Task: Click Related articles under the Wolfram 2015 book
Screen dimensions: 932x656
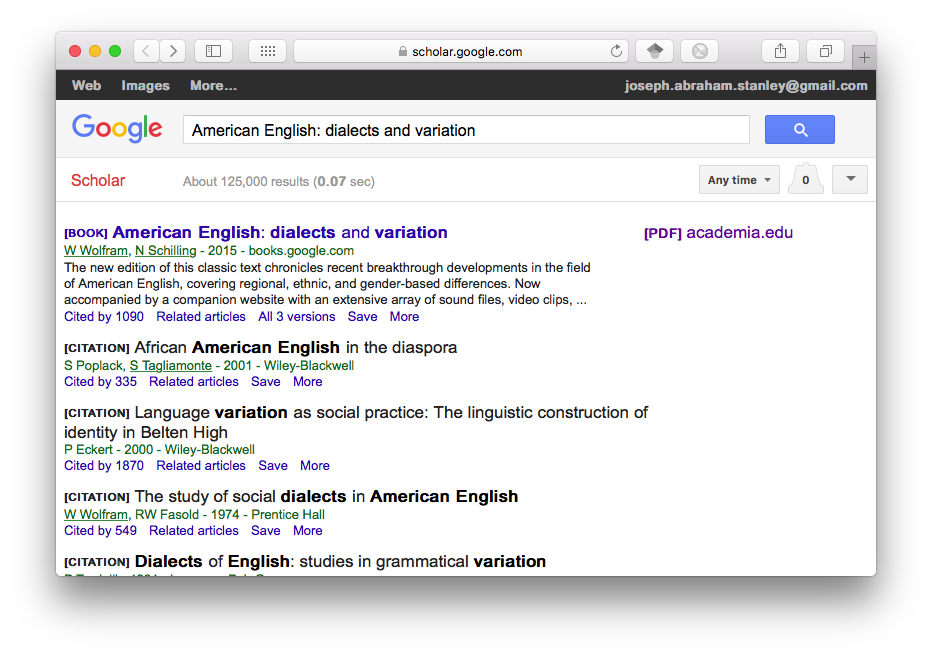Action: [x=201, y=317]
